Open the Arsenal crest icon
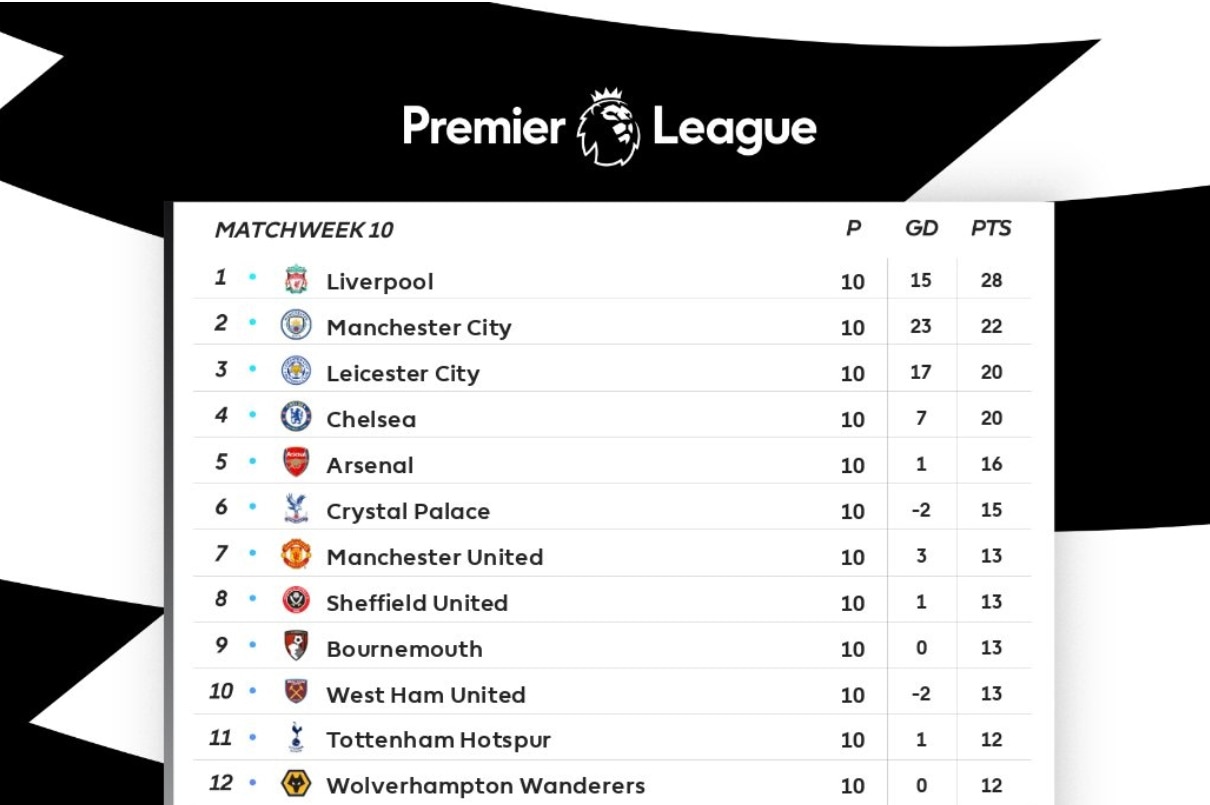The width and height of the screenshot is (1210, 805). [x=296, y=464]
